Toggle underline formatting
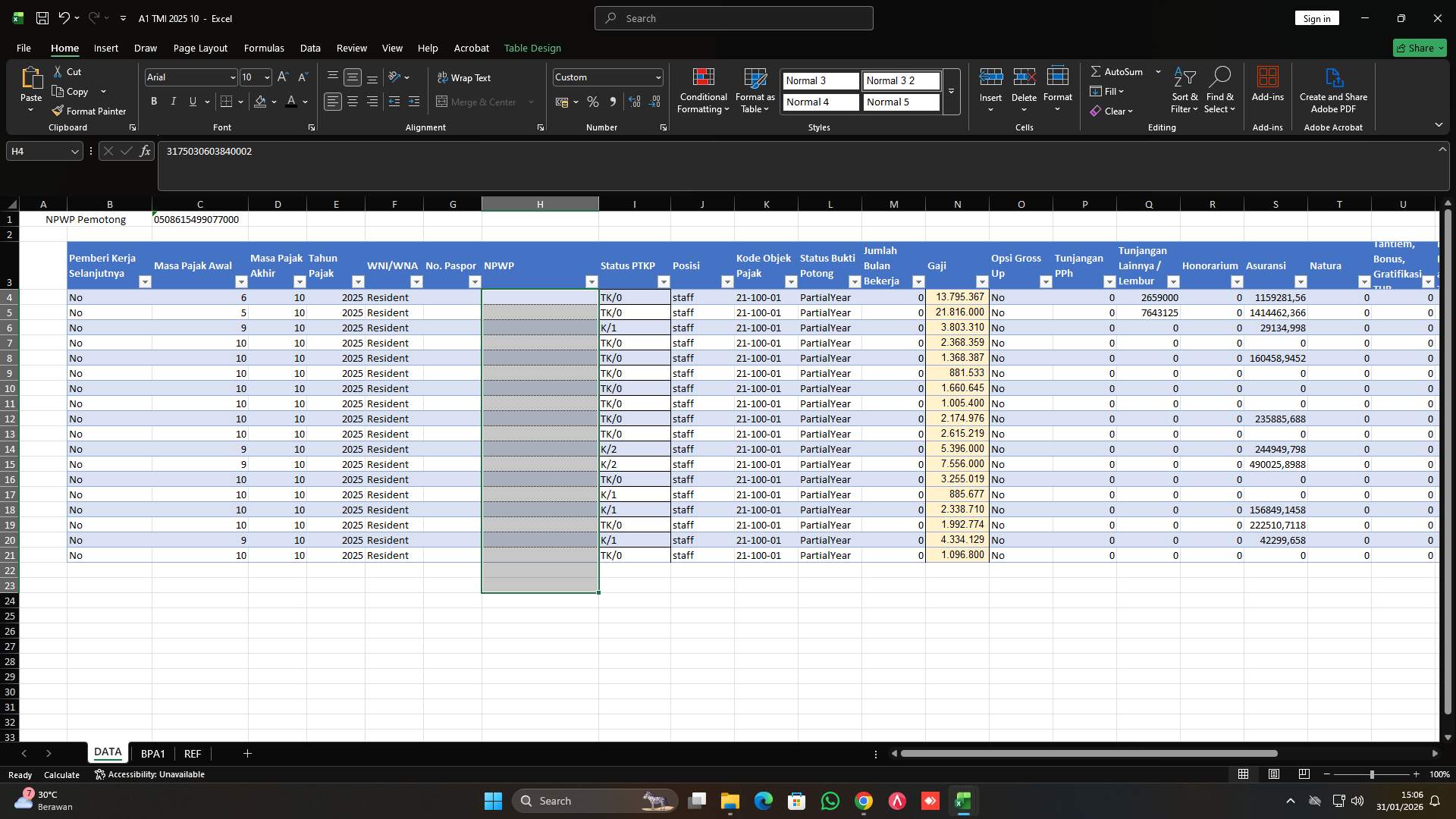Image resolution: width=1456 pixels, height=819 pixels. tap(193, 101)
